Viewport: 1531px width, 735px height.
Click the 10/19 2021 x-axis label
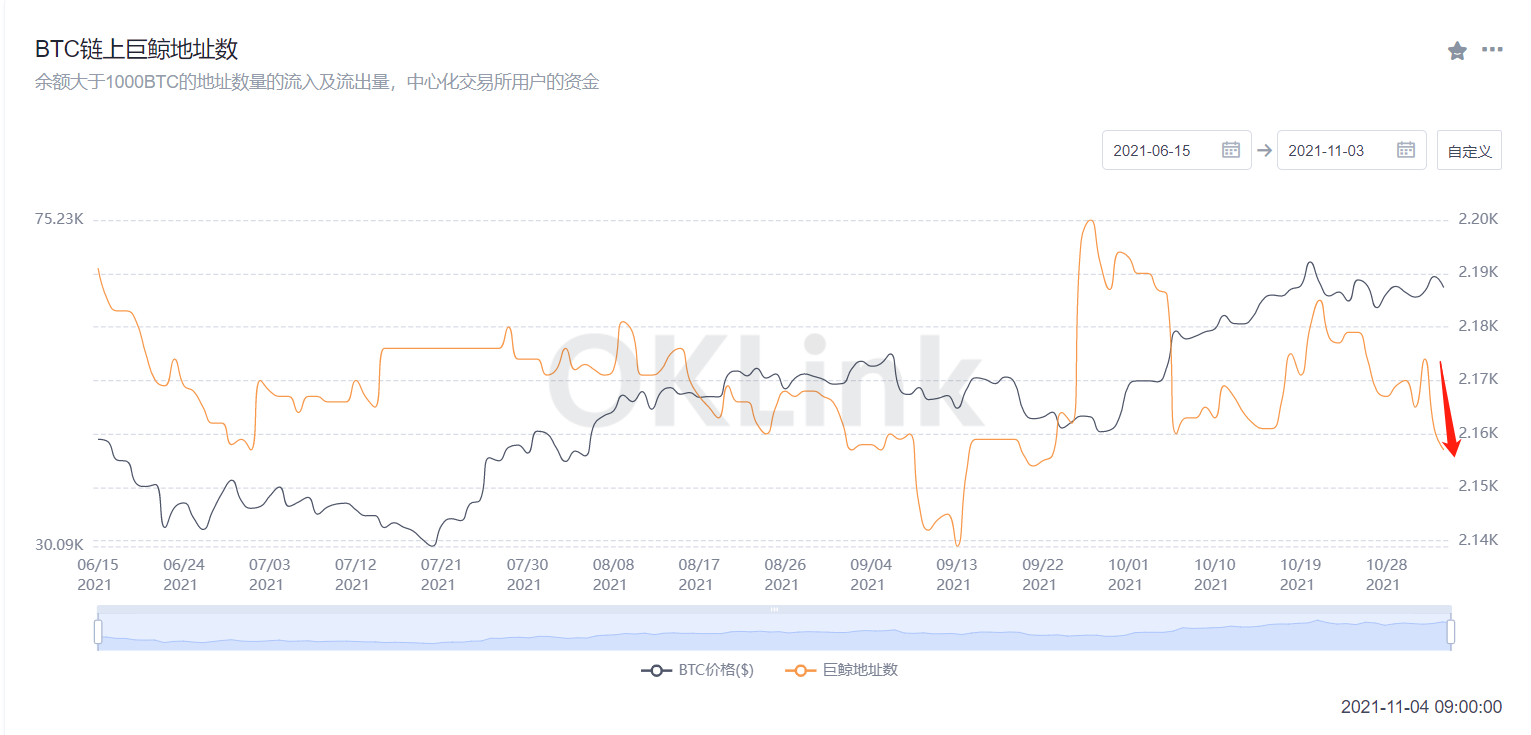pyautogui.click(x=1298, y=574)
